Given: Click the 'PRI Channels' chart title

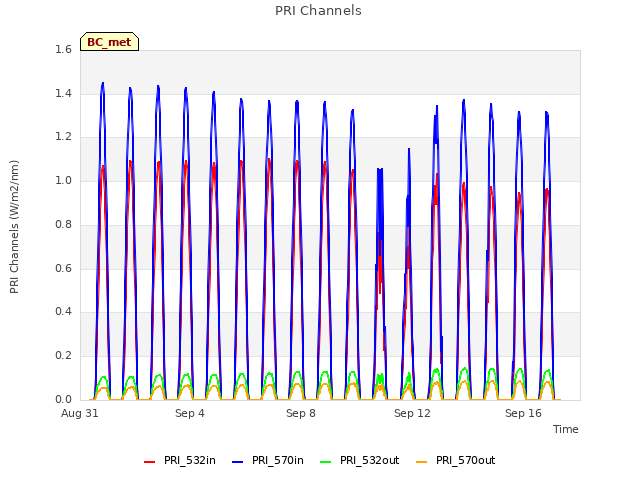Looking at the screenshot, I should pyautogui.click(x=318, y=11).
